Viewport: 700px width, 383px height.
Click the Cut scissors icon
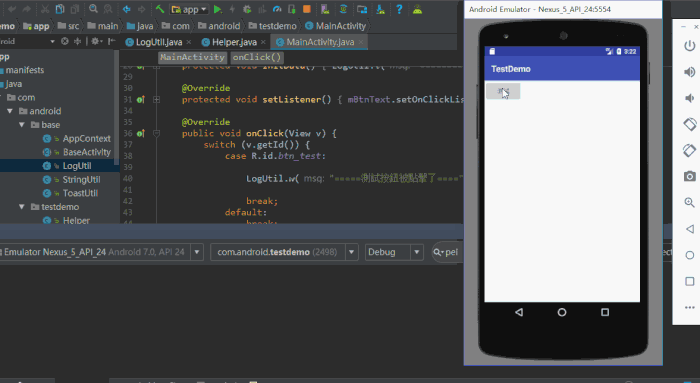coord(45,9)
